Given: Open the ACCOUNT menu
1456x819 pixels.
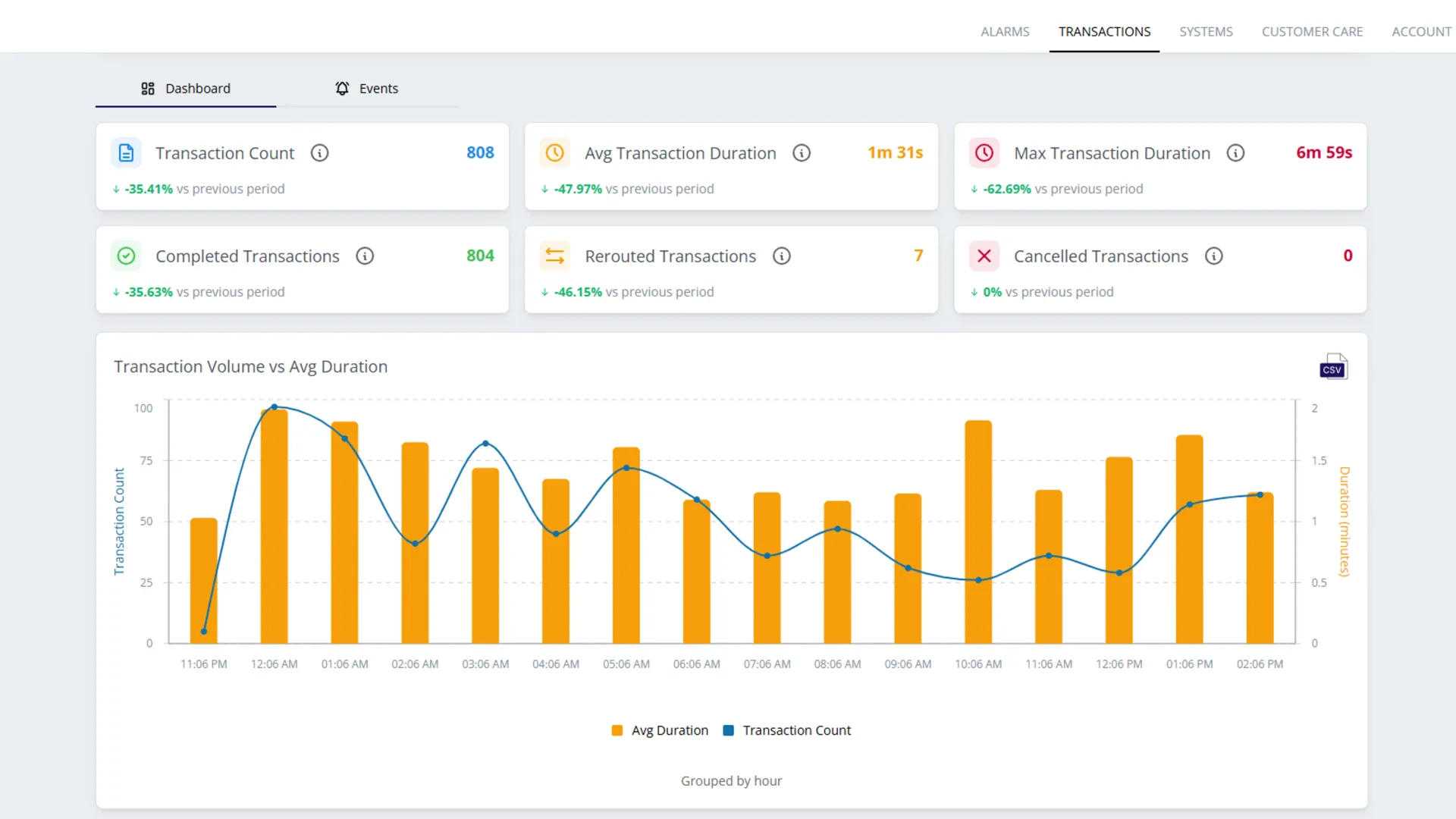Looking at the screenshot, I should point(1421,32).
